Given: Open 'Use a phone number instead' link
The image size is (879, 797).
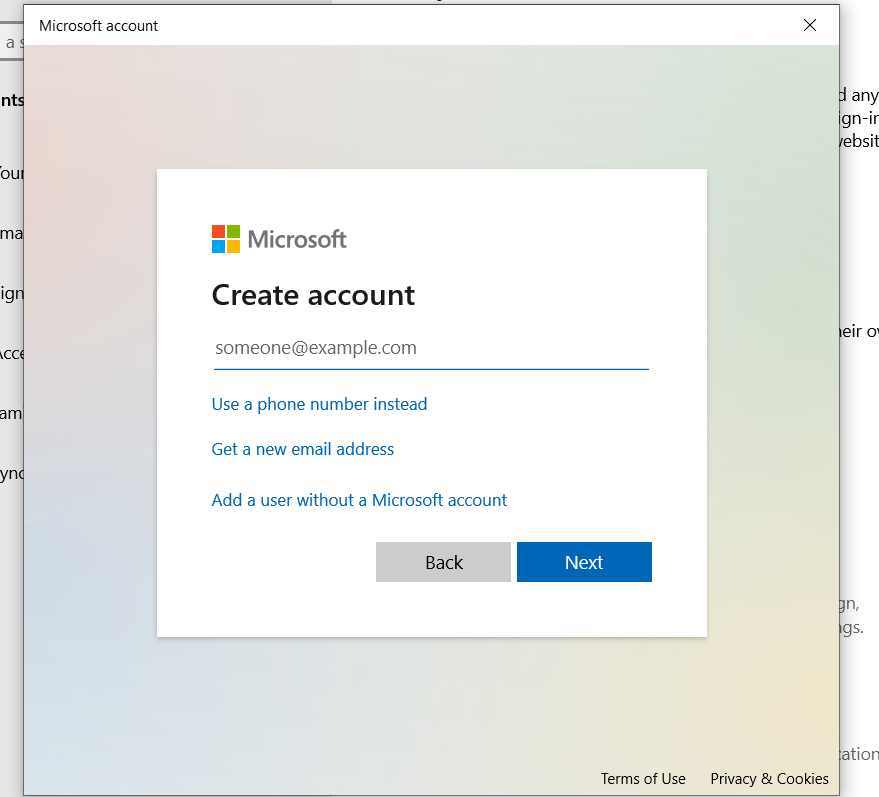Looking at the screenshot, I should [x=319, y=404].
